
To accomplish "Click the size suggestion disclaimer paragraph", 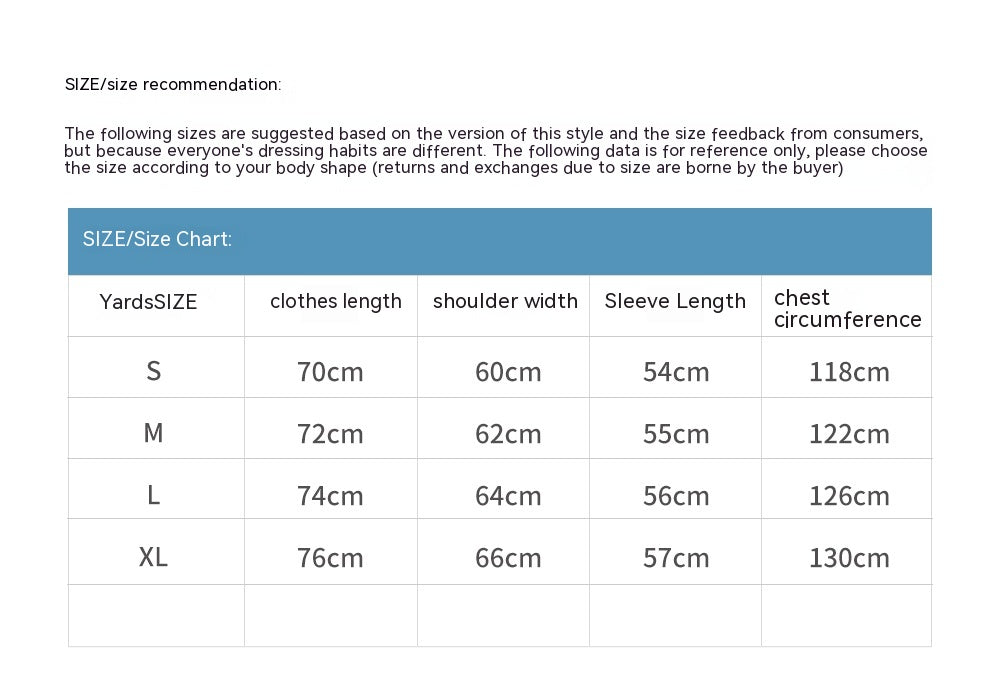I will (x=495, y=151).
